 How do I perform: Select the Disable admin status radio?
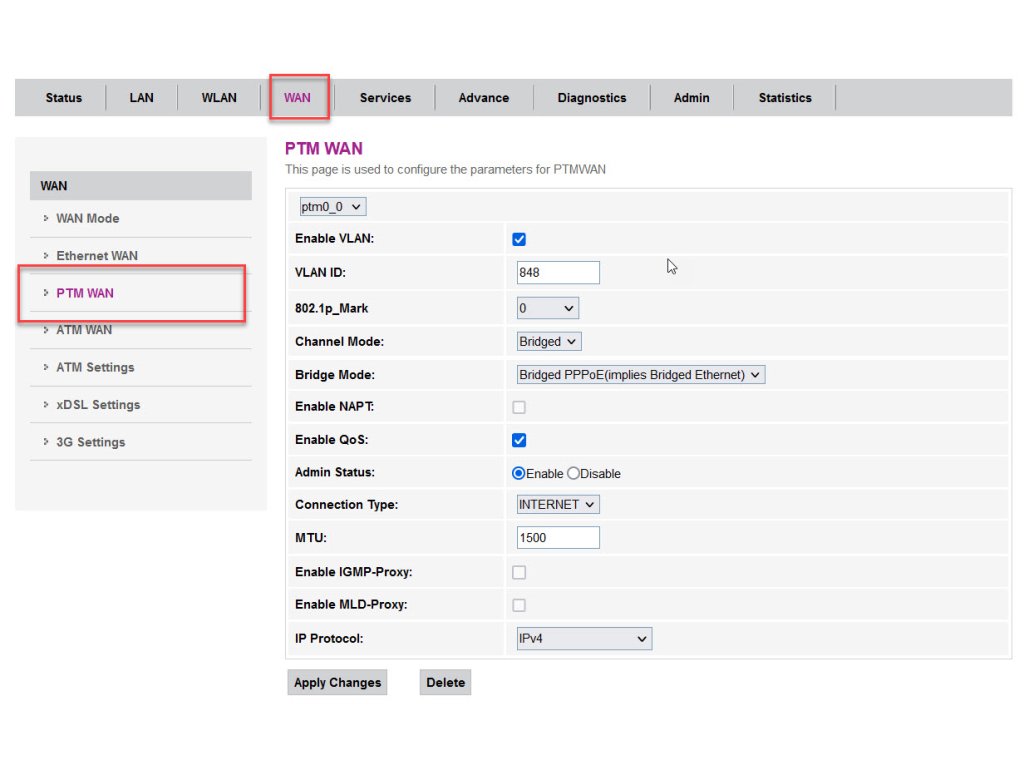pos(574,474)
